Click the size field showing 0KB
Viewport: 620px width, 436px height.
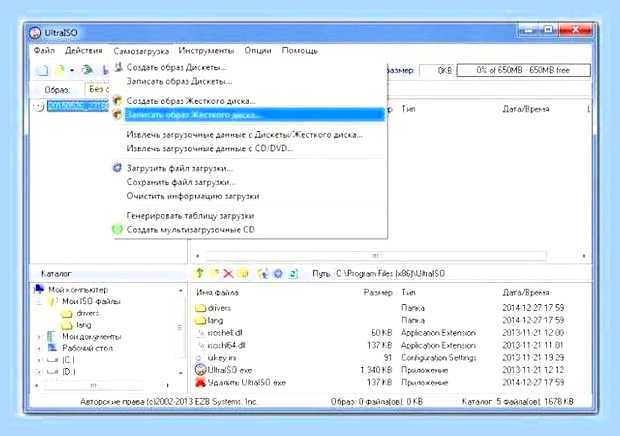point(437,70)
